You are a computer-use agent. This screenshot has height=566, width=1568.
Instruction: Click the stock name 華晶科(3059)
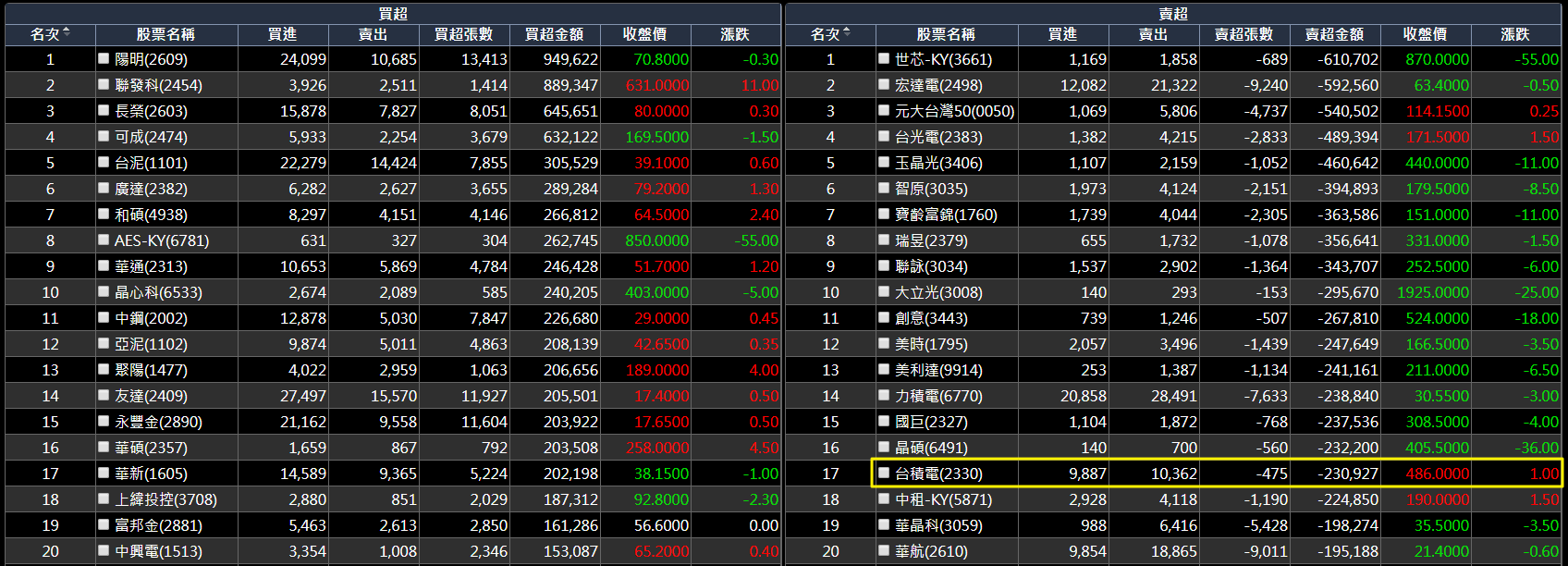[x=938, y=525]
